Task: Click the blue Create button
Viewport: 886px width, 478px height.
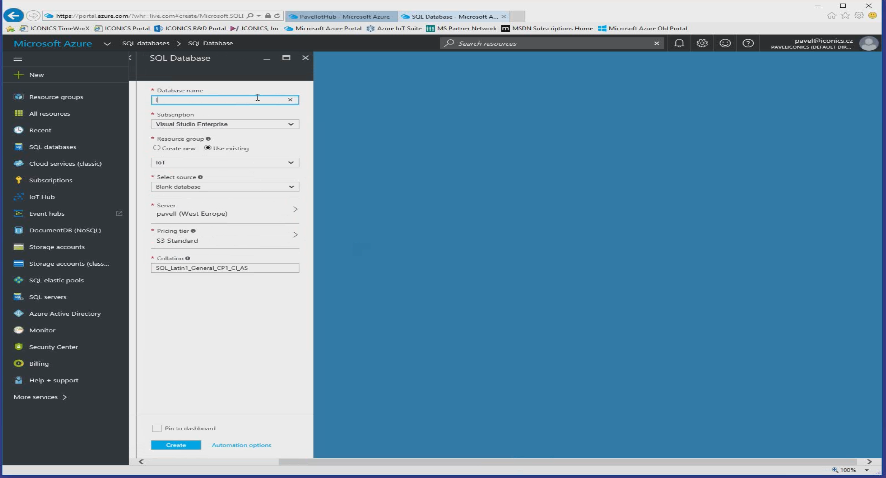Action: (x=176, y=445)
